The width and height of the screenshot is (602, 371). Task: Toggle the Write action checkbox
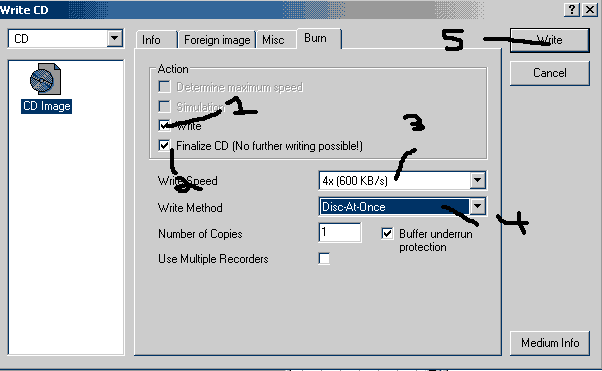[164, 125]
